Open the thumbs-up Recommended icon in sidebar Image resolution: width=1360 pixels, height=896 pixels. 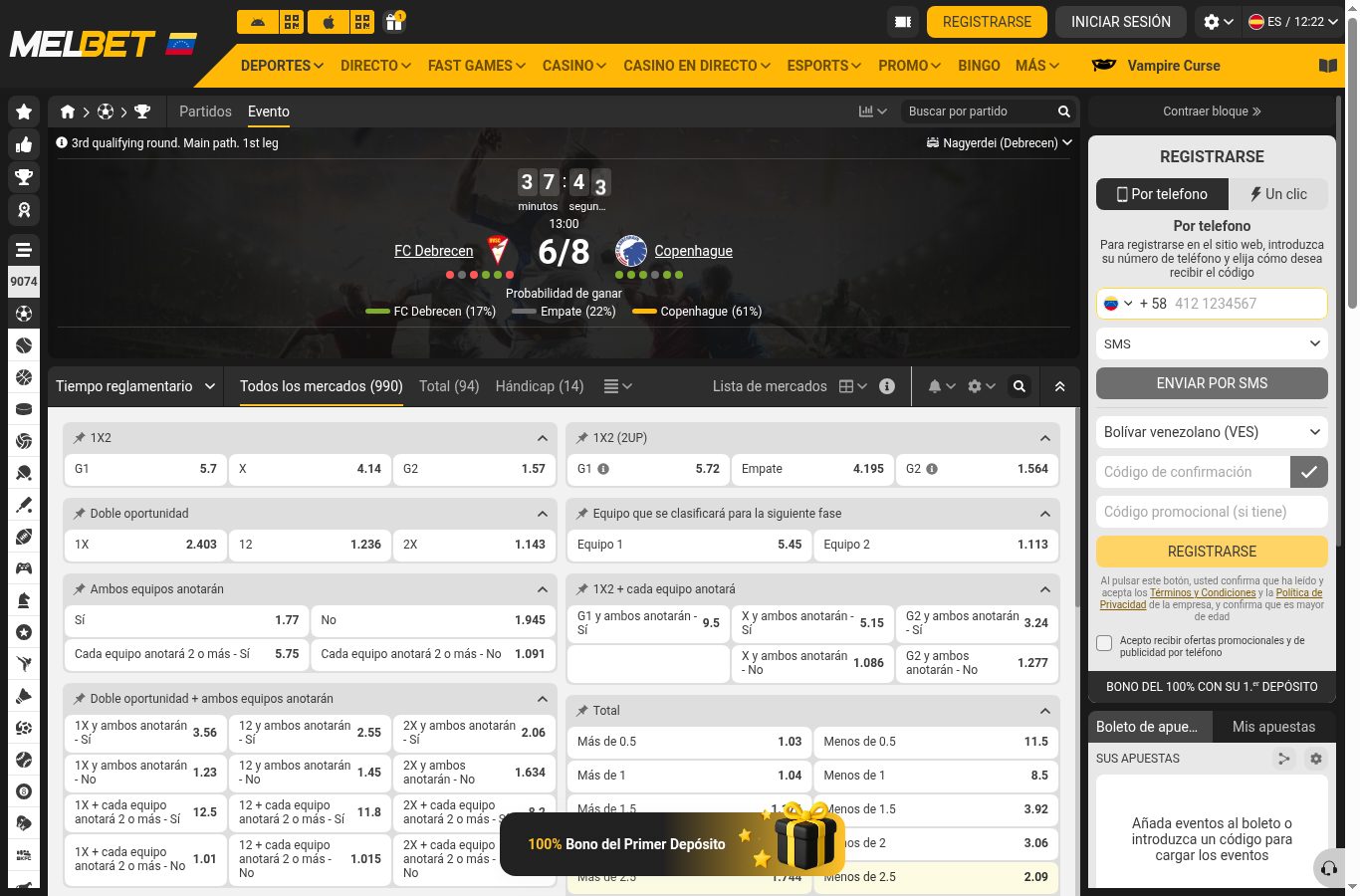tap(24, 145)
